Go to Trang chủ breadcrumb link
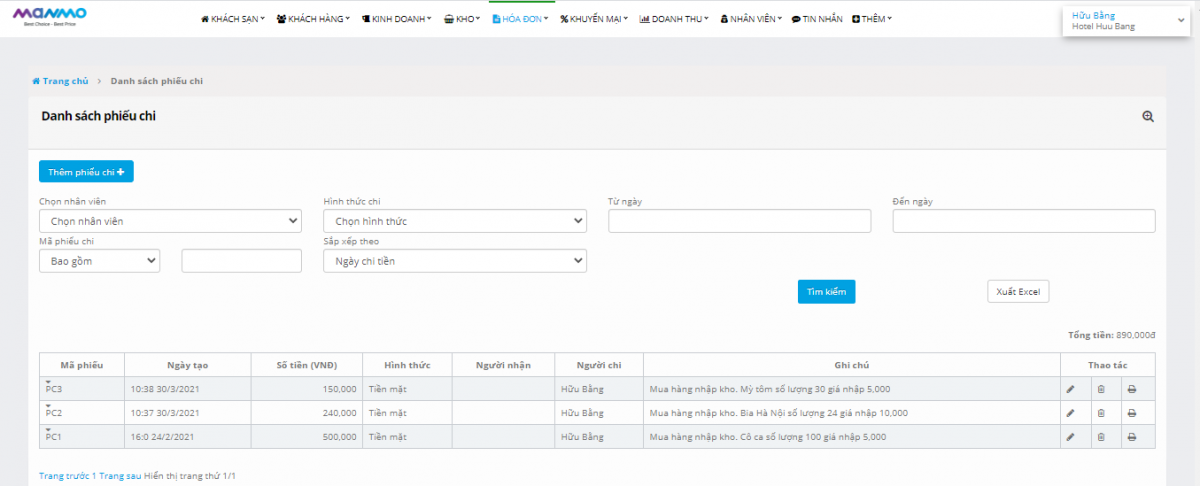Viewport: 1200px width, 486px height. point(60,81)
